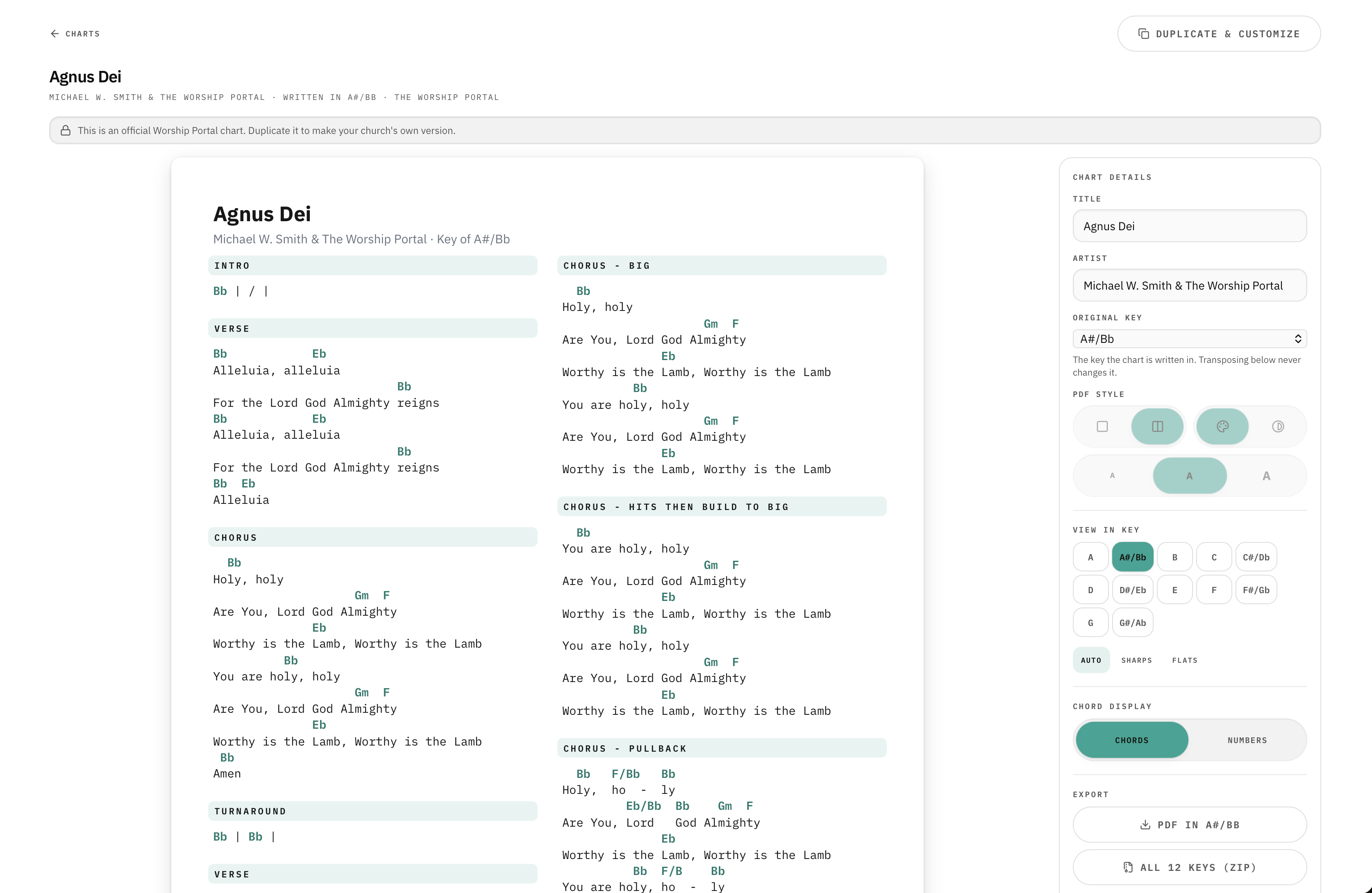View chart in key C
The height and width of the screenshot is (893, 1372).
pyautogui.click(x=1213, y=557)
